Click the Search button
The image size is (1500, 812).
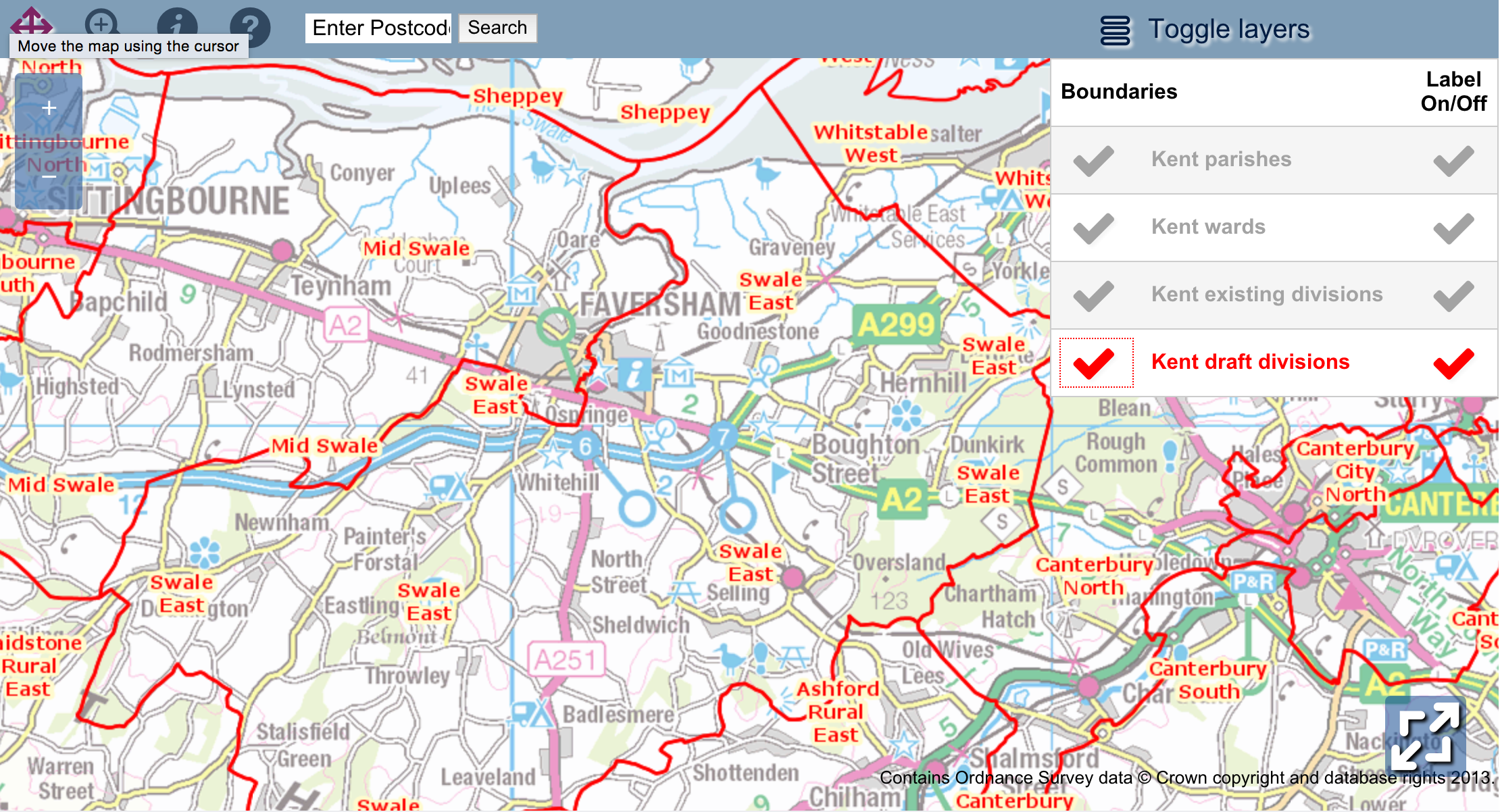click(x=497, y=28)
